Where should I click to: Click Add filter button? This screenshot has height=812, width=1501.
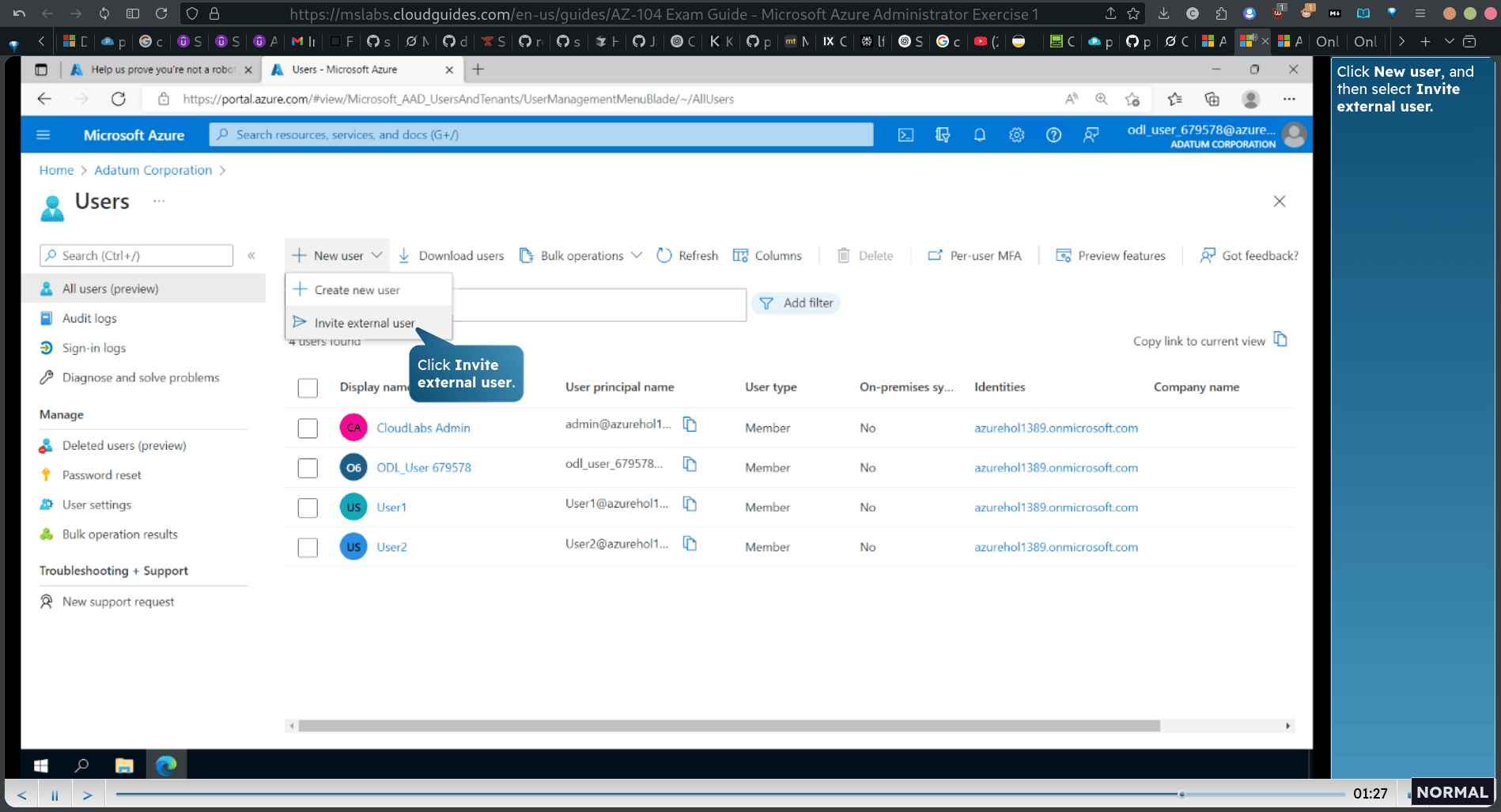[x=796, y=303]
